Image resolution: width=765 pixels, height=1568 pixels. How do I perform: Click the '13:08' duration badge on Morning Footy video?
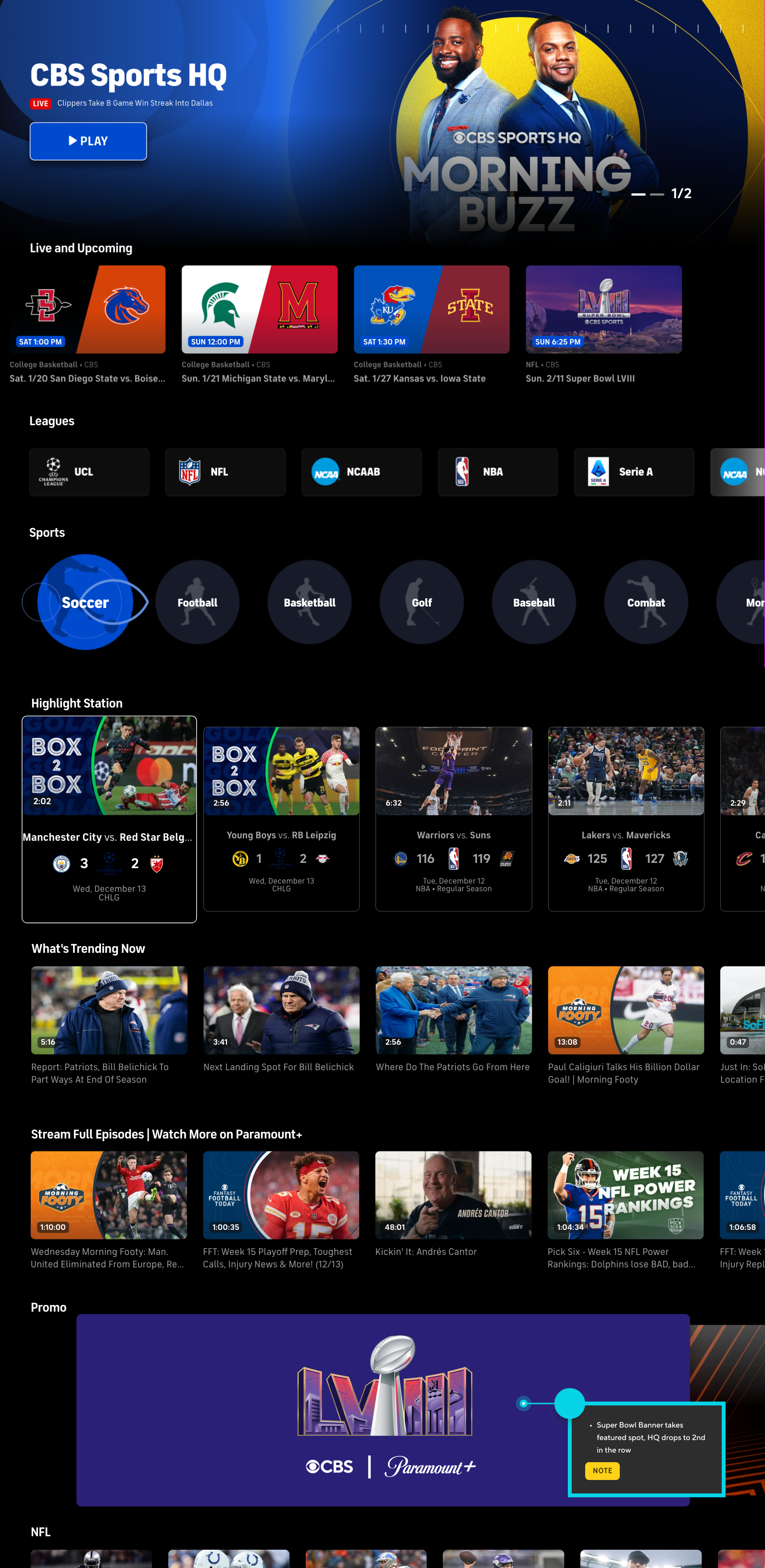pos(567,1042)
